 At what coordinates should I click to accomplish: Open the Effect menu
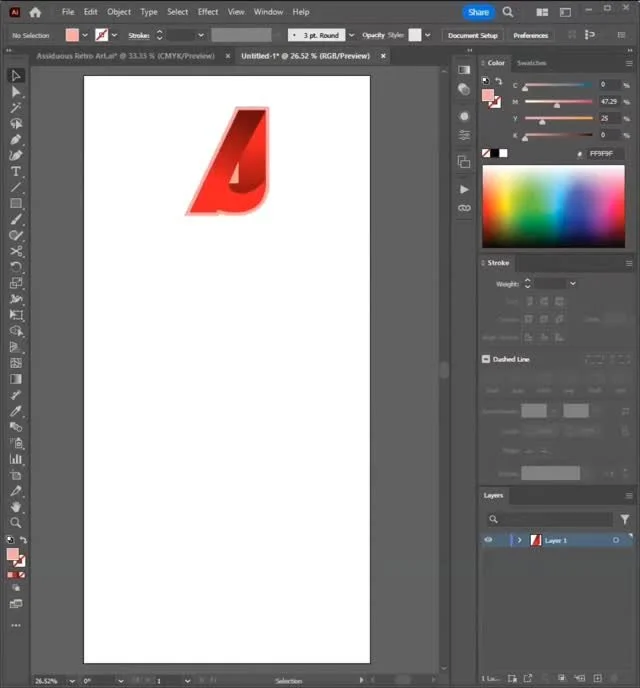click(208, 12)
